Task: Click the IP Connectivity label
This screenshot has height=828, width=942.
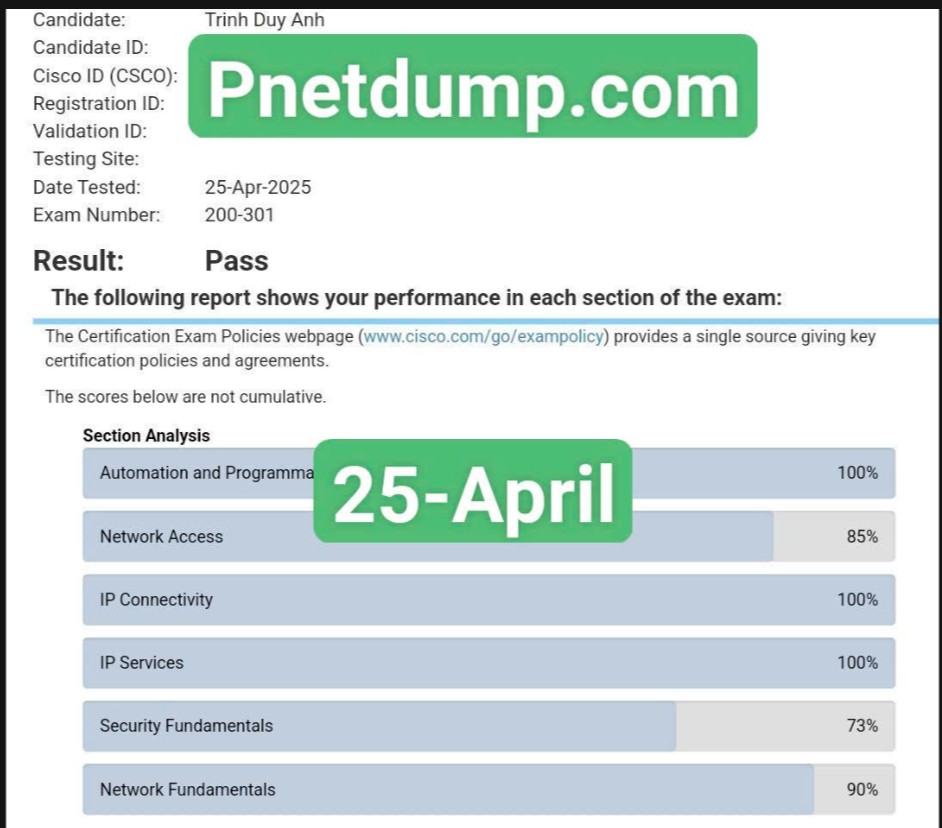Action: click(x=156, y=600)
